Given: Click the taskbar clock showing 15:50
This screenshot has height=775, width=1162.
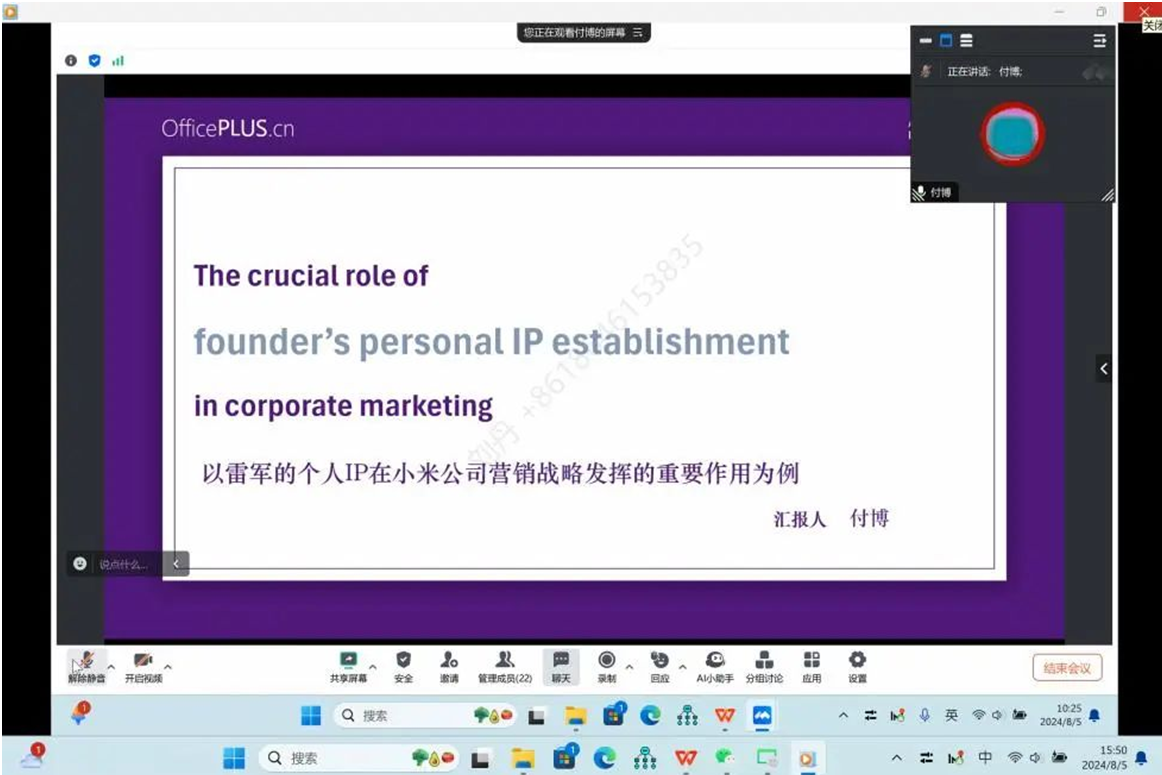Looking at the screenshot, I should pos(1112,757).
